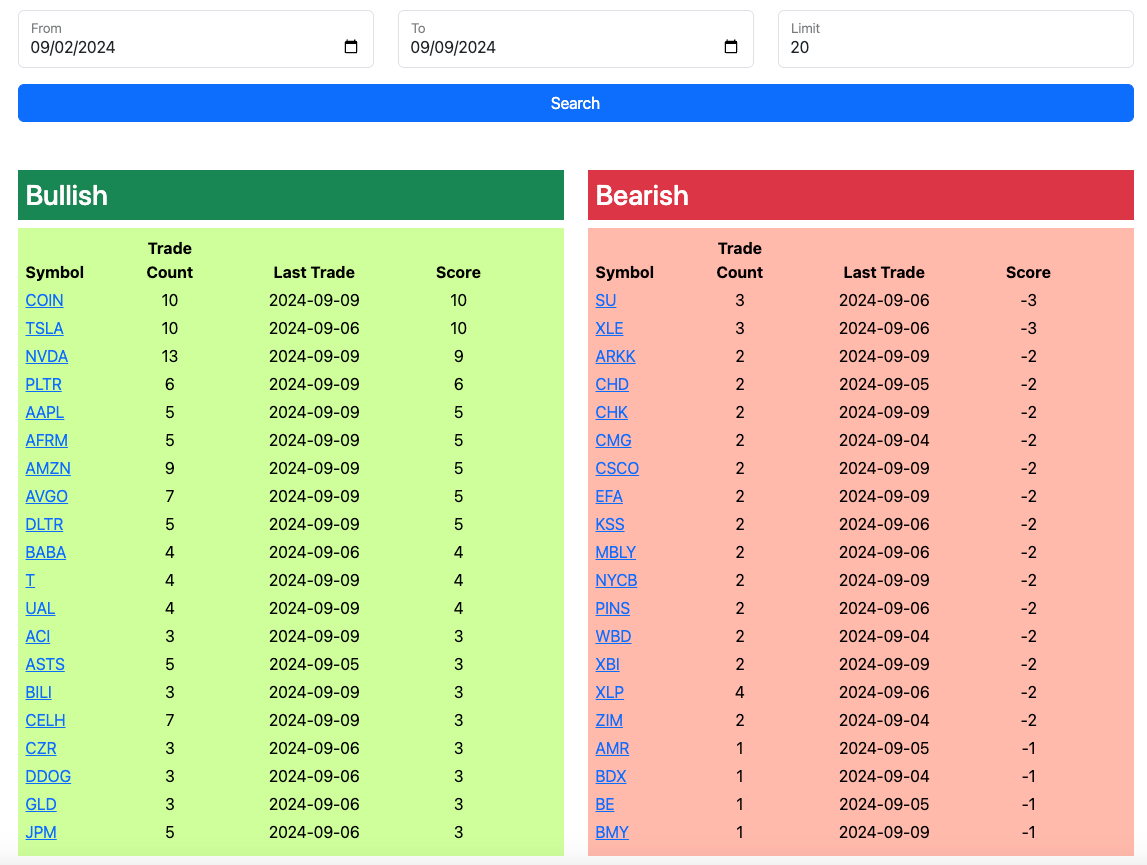Open the AMR symbol link
This screenshot has width=1147, height=865.
pyautogui.click(x=612, y=749)
